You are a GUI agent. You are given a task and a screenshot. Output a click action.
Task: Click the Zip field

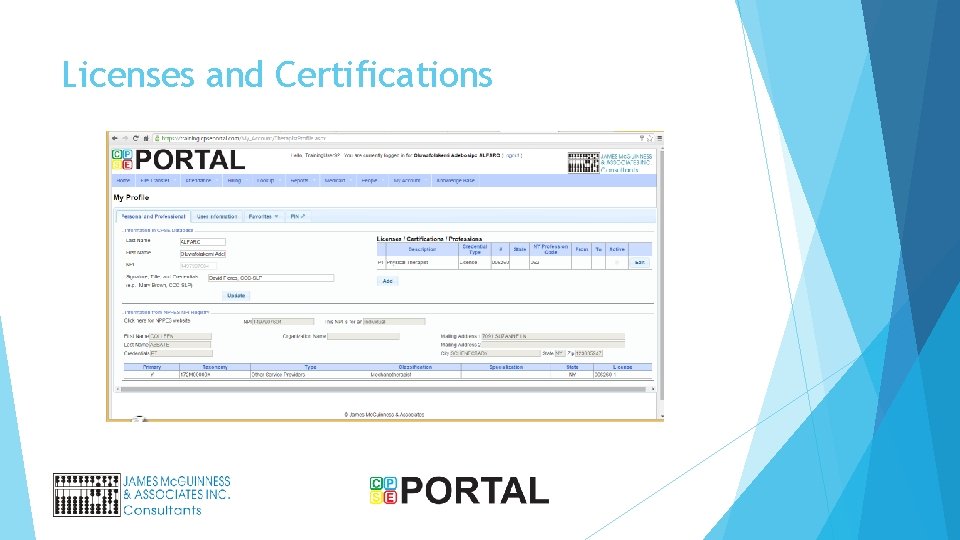point(589,353)
